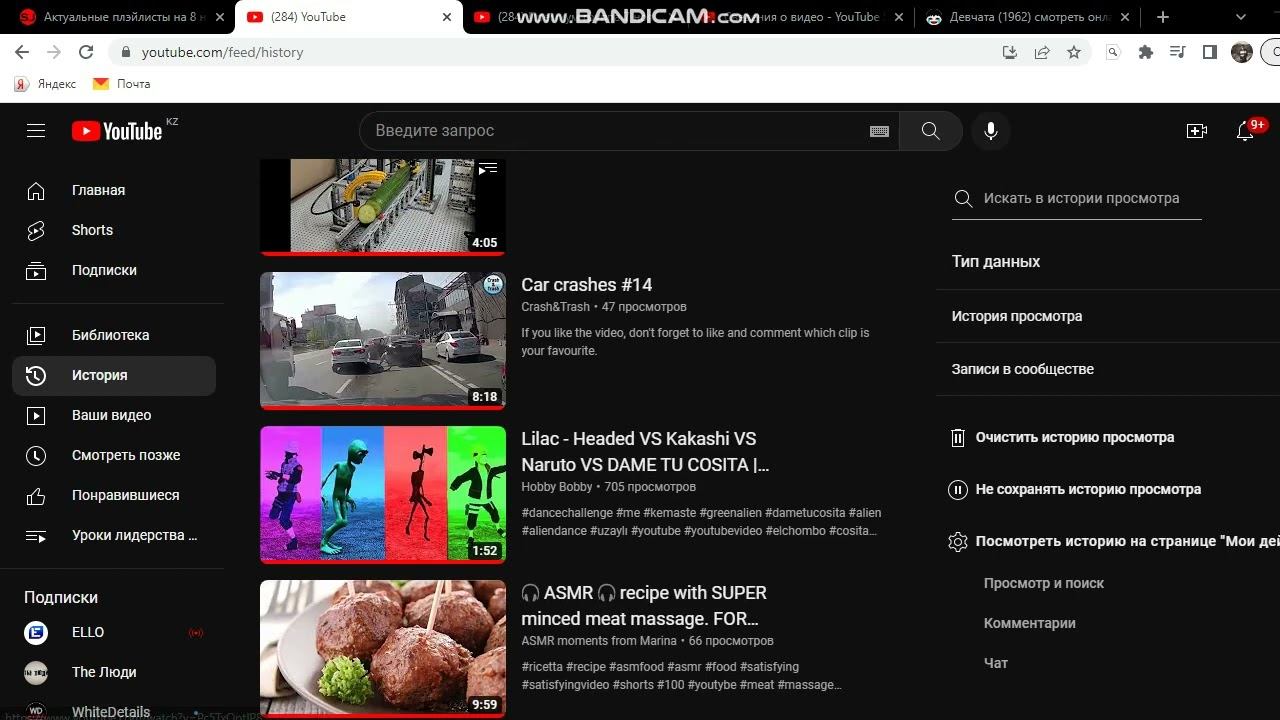This screenshot has width=1280, height=720.
Task: Open the ASMR meatballs video thumbnail
Action: click(x=383, y=648)
